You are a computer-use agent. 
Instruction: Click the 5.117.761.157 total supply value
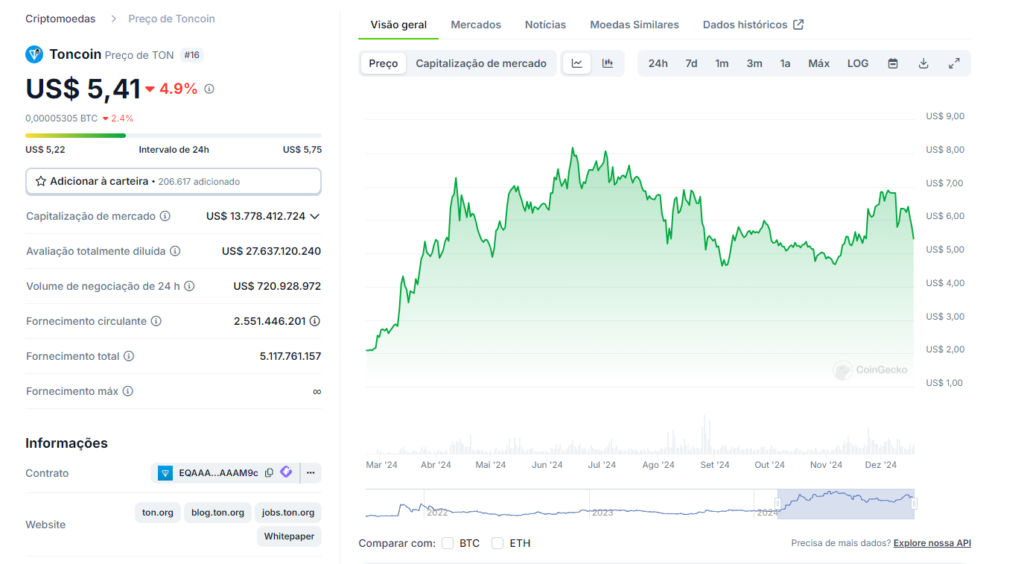click(x=290, y=356)
